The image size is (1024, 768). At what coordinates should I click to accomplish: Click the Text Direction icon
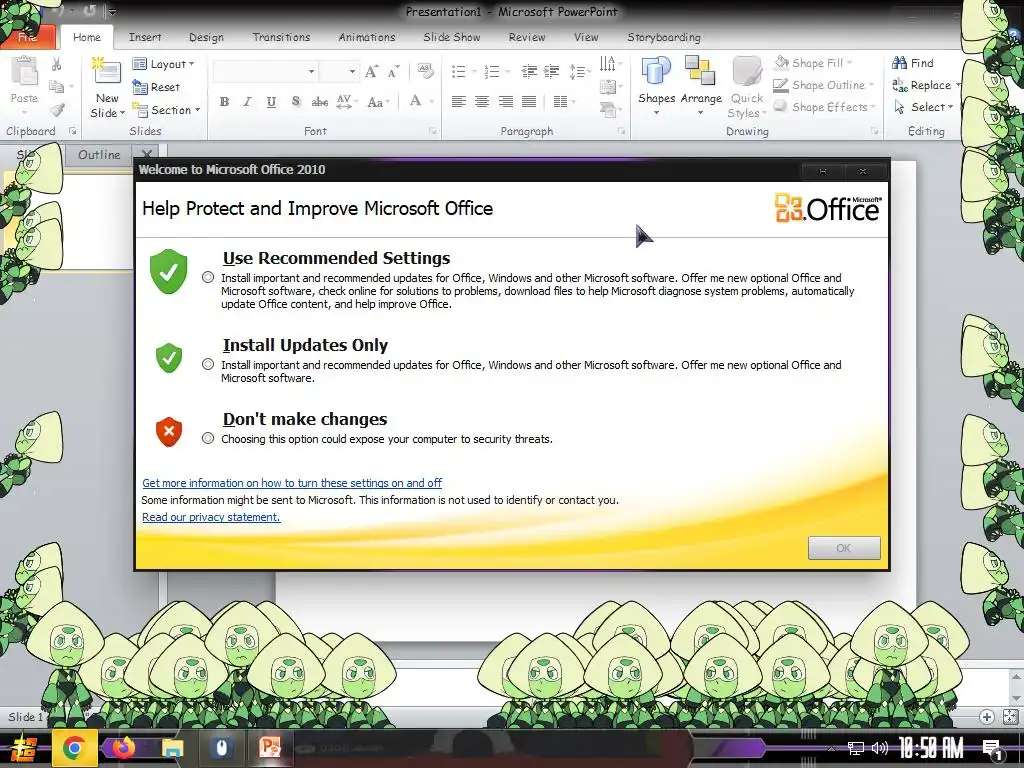[x=609, y=63]
